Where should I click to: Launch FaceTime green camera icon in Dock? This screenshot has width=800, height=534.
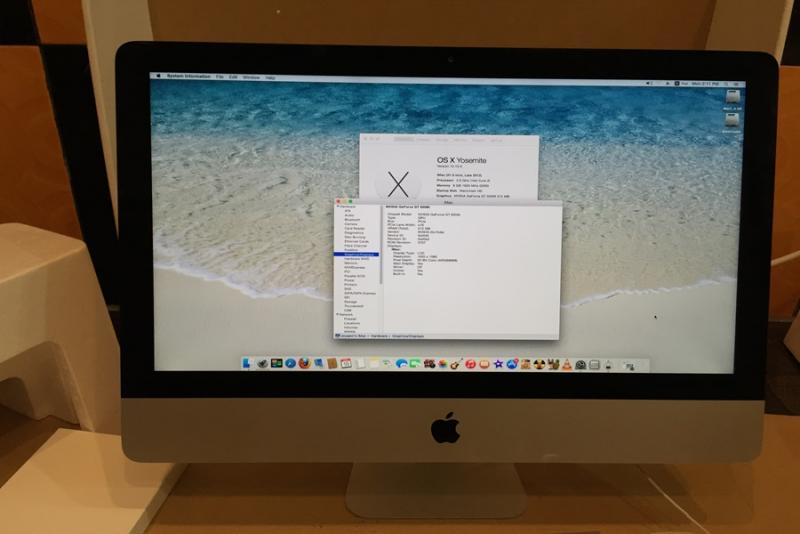tap(415, 364)
